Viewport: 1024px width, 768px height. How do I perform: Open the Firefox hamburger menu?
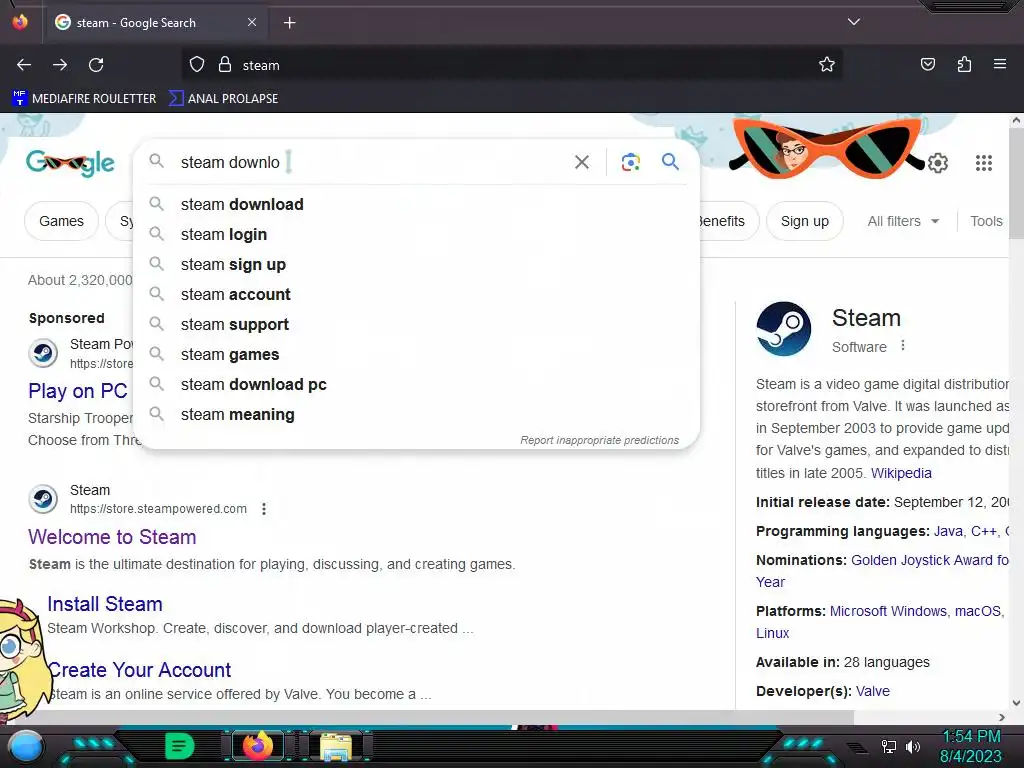click(x=1000, y=64)
